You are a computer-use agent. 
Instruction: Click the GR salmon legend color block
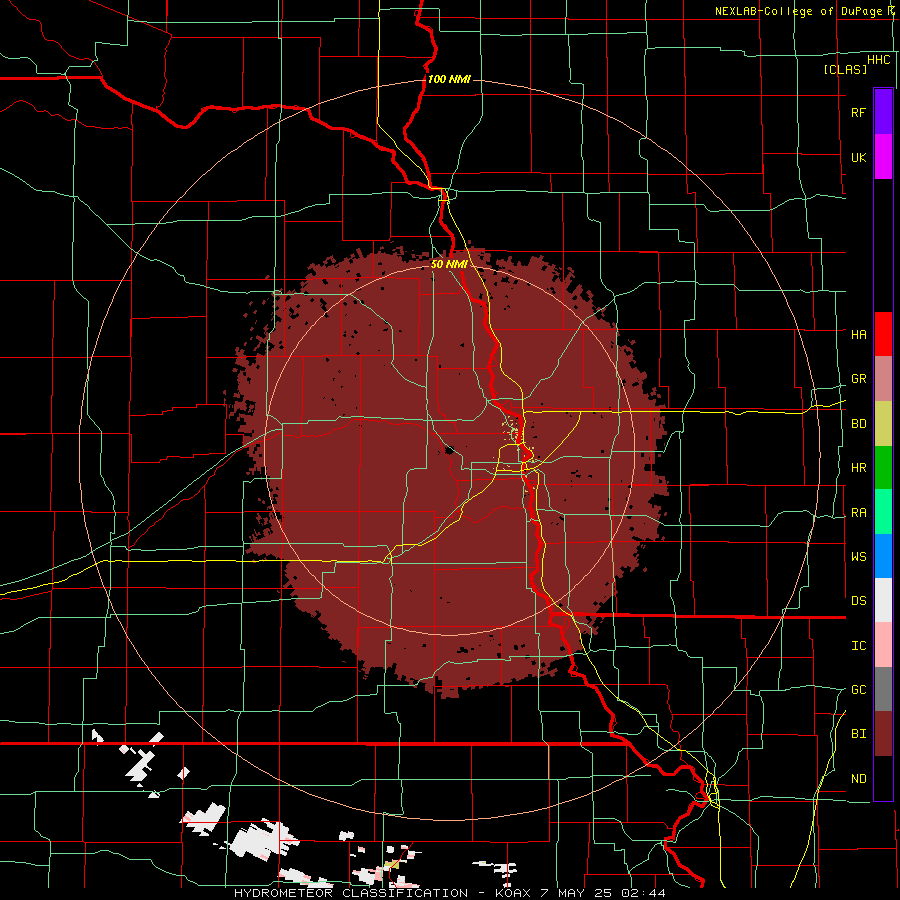click(883, 379)
